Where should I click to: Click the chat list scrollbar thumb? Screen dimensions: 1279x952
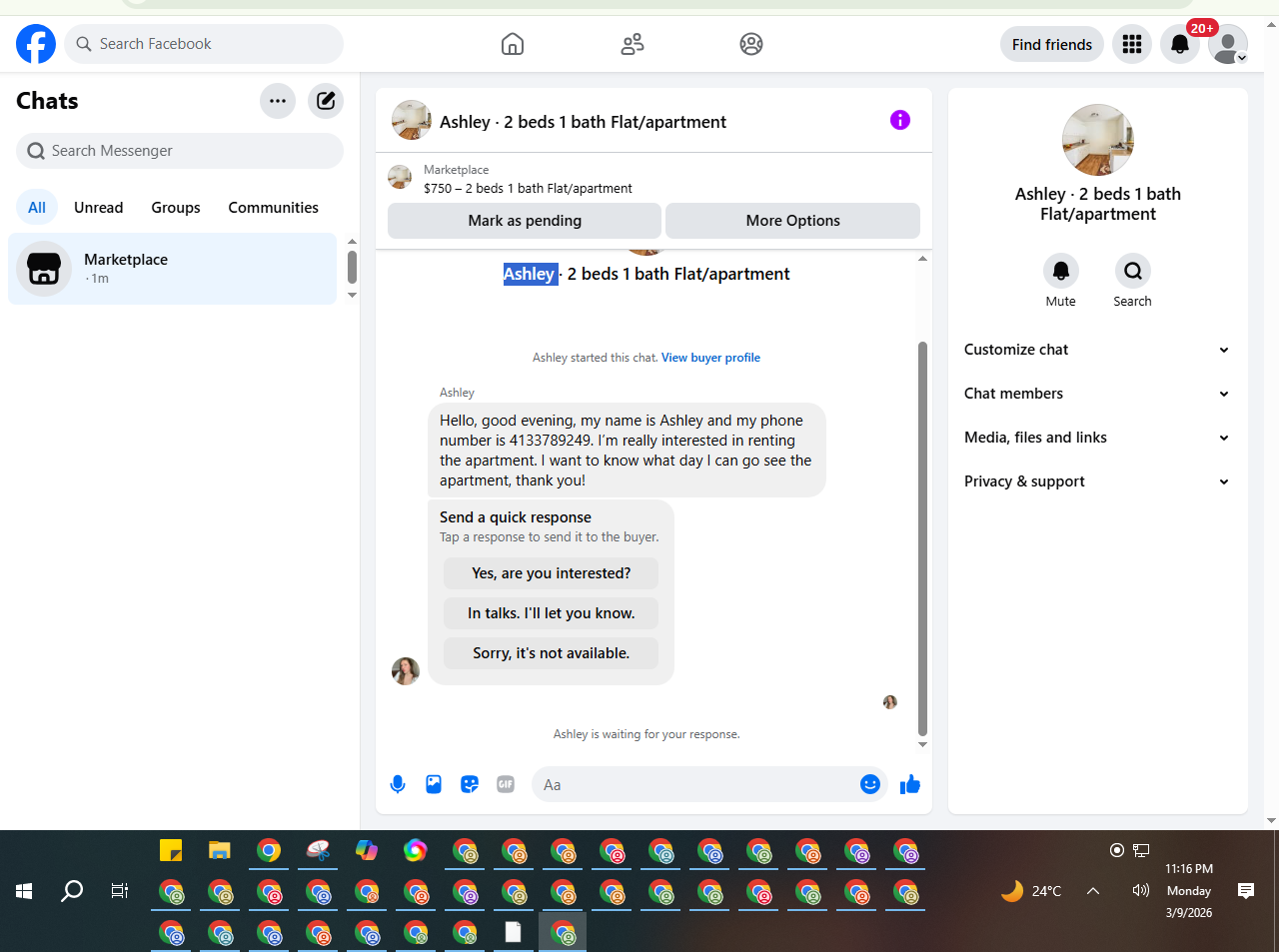click(x=352, y=268)
